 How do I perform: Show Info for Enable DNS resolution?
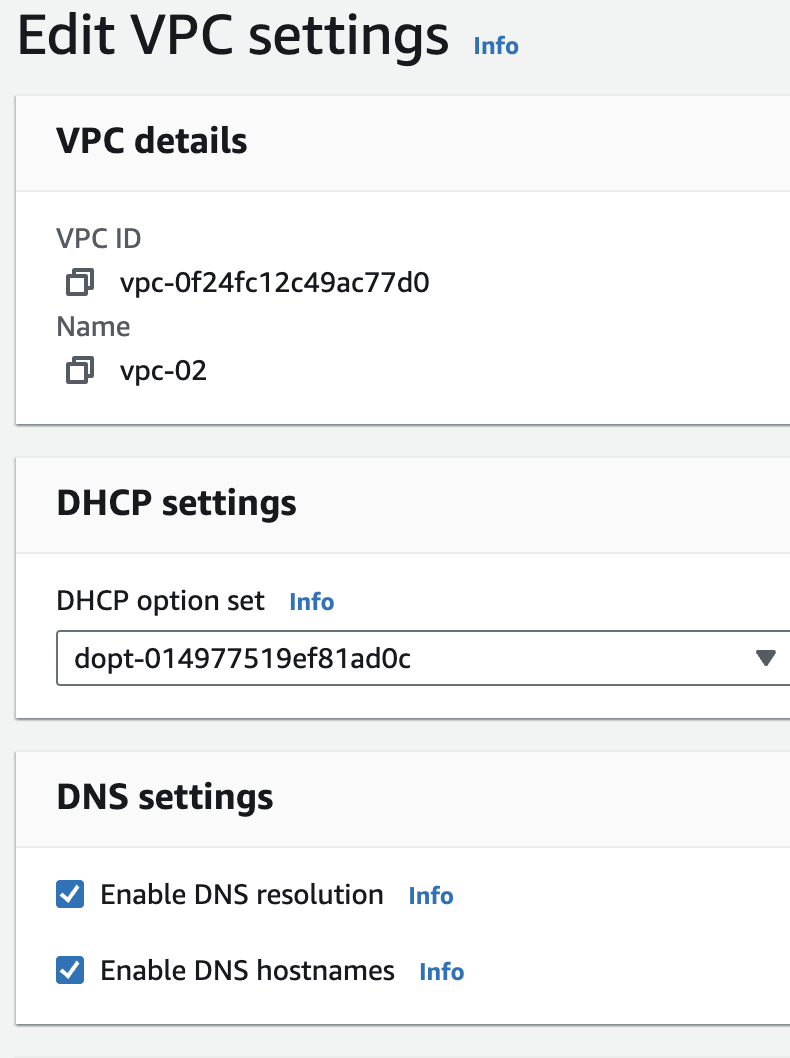pyautogui.click(x=431, y=896)
